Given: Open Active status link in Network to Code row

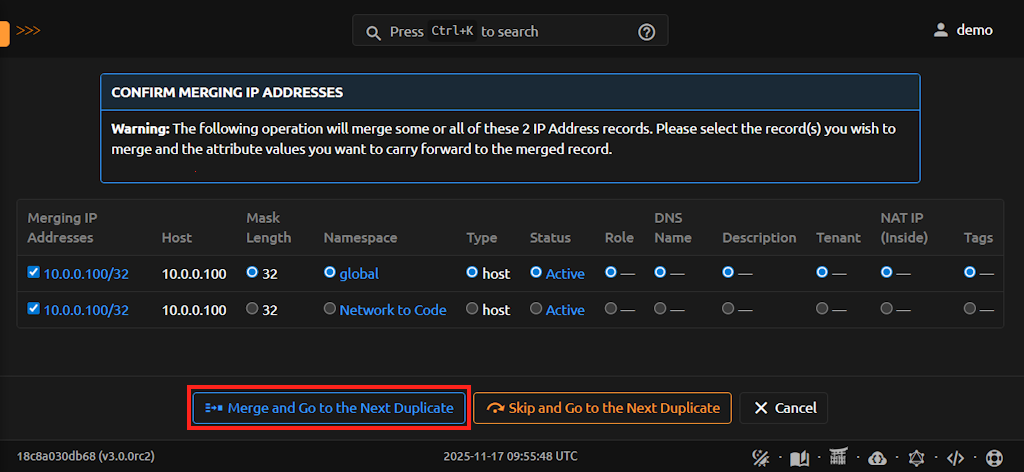Looking at the screenshot, I should [565, 310].
